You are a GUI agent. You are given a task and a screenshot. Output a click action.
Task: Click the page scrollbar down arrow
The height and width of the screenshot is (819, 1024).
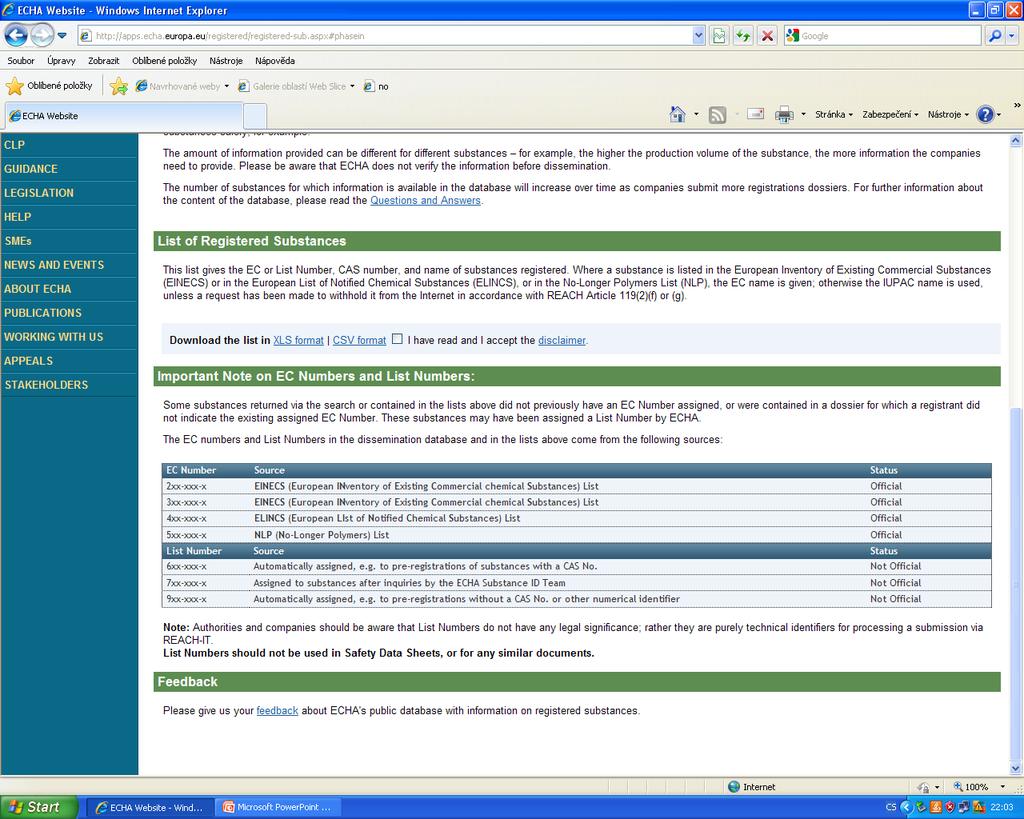1016,769
